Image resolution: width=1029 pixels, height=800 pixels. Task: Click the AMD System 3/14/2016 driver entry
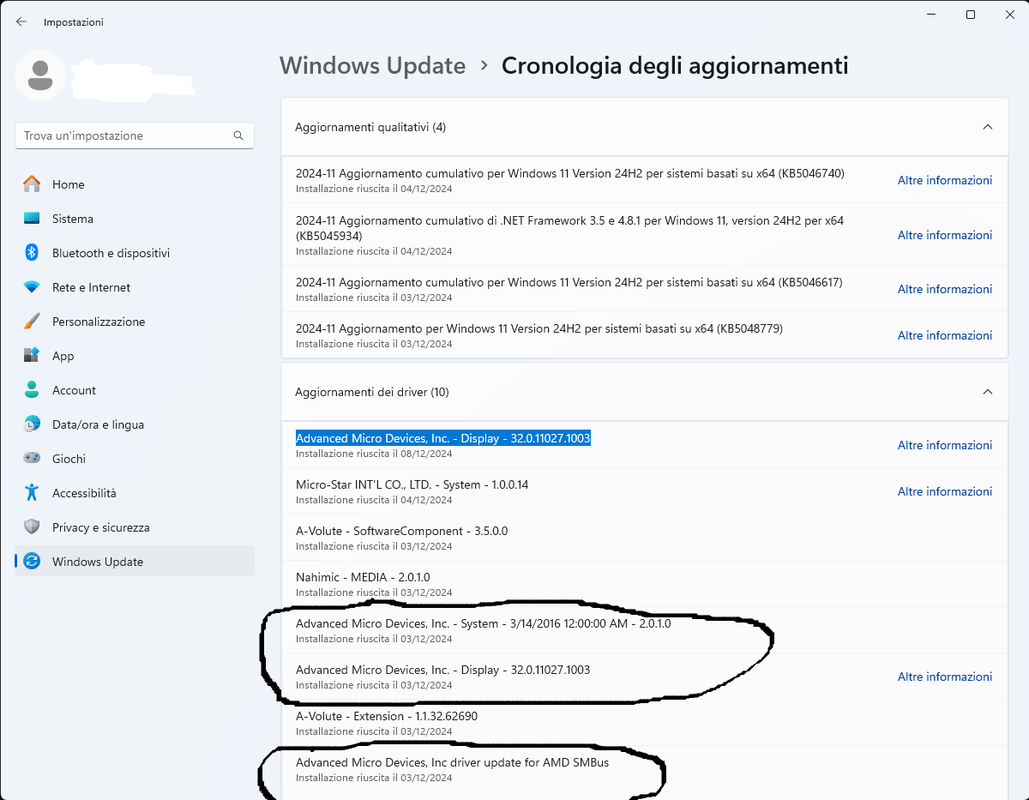pyautogui.click(x=644, y=630)
